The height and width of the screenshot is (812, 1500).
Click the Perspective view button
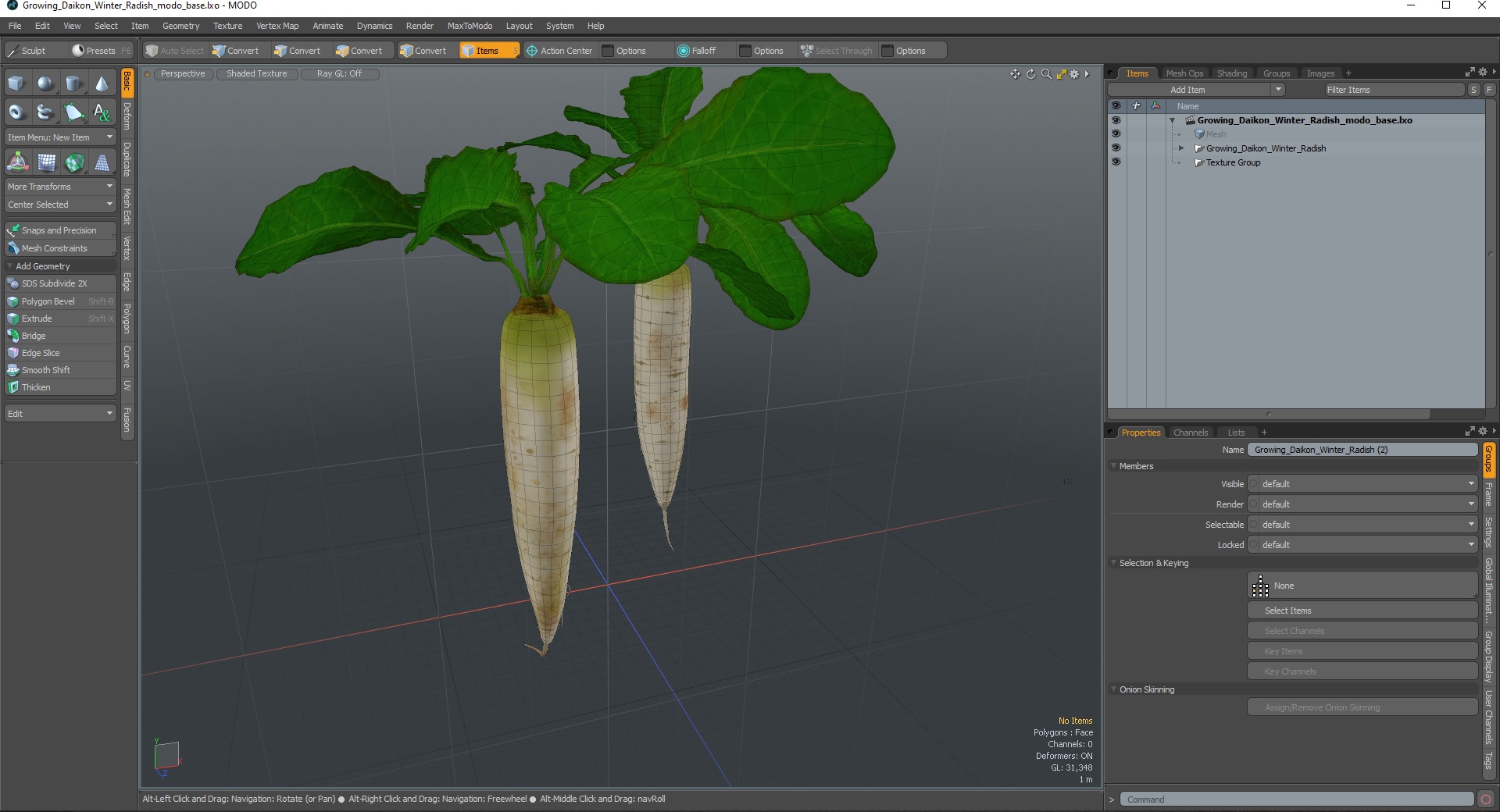tap(183, 74)
